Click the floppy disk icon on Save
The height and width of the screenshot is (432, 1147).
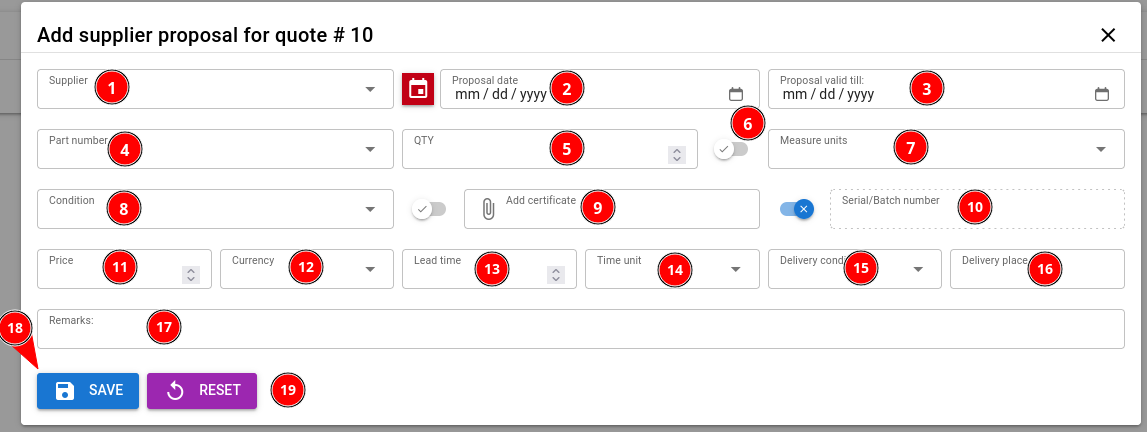point(65,390)
